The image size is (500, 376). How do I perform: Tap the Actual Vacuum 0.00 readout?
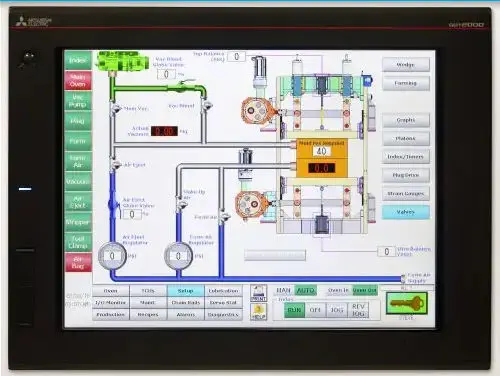164,131
